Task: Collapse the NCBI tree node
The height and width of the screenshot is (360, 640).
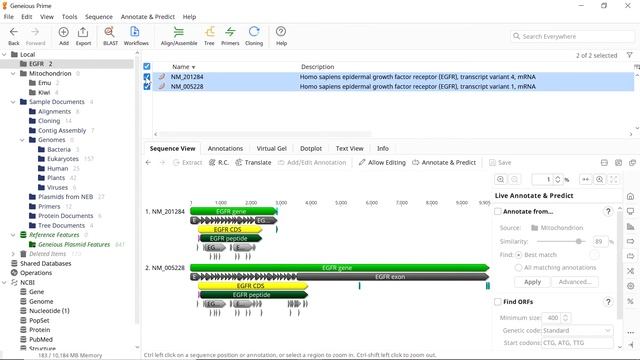Action: tap(4, 282)
